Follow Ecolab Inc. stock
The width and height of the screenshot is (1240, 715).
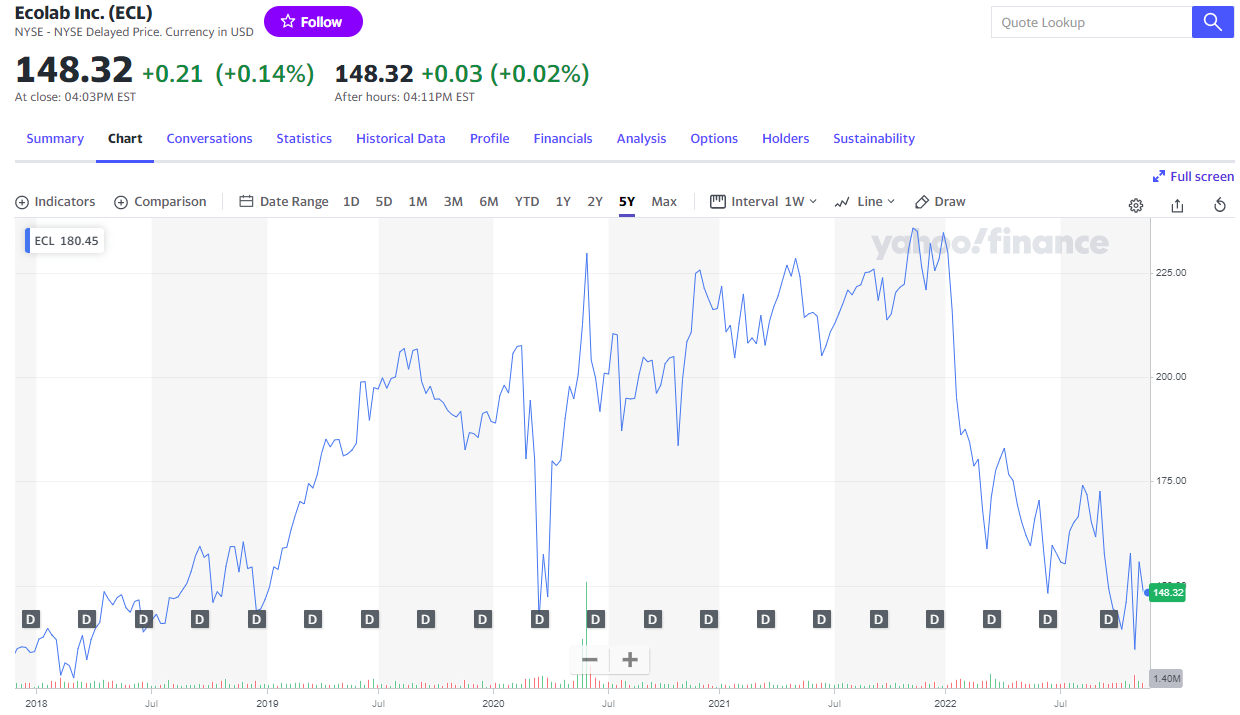[313, 21]
